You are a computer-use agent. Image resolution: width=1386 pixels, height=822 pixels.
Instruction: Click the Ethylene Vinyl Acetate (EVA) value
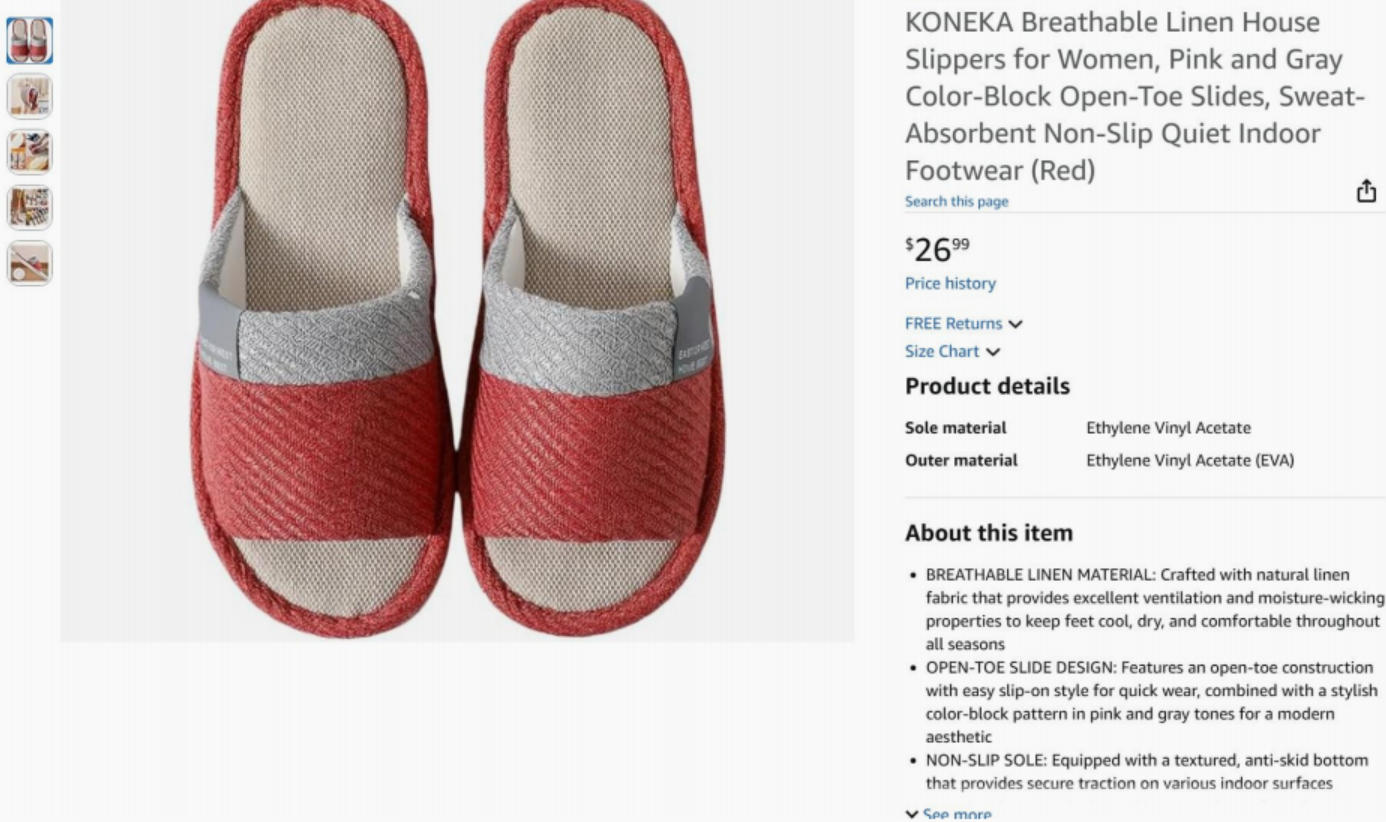pos(1189,461)
